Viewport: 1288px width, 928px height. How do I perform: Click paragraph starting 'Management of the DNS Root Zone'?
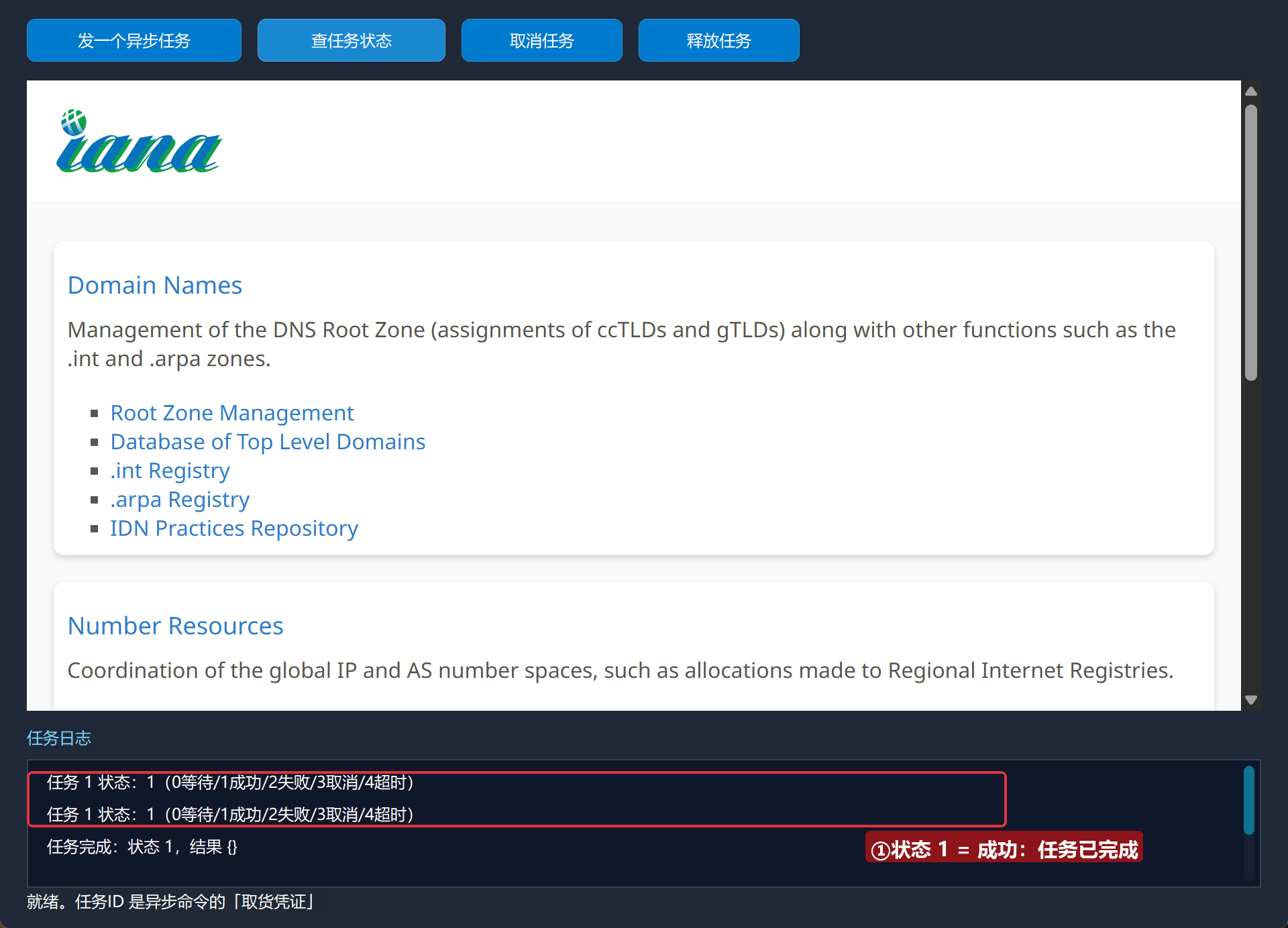[622, 344]
